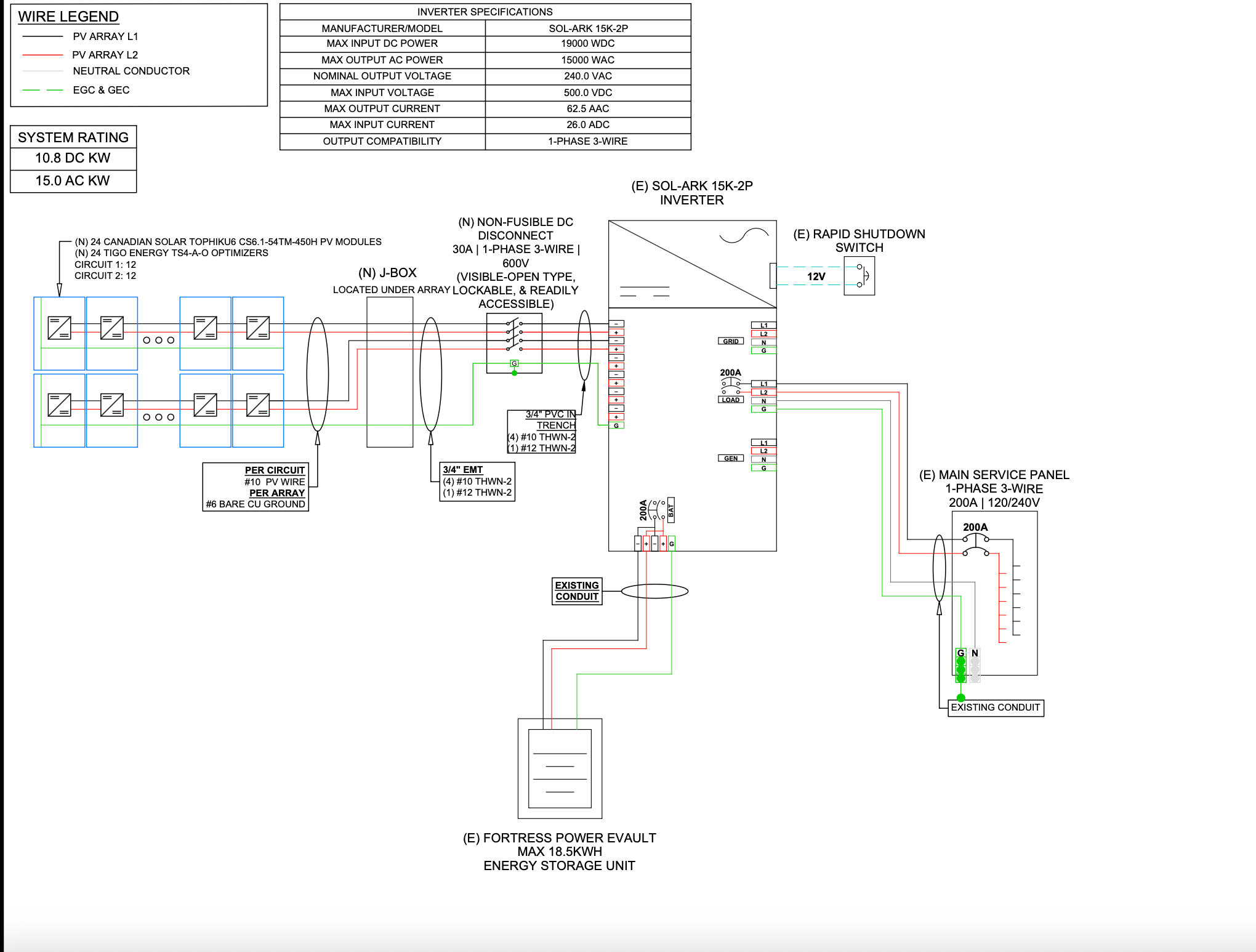Click the Fortress Power eVault battery symbol
Image resolution: width=1256 pixels, height=952 pixels.
pyautogui.click(x=561, y=768)
